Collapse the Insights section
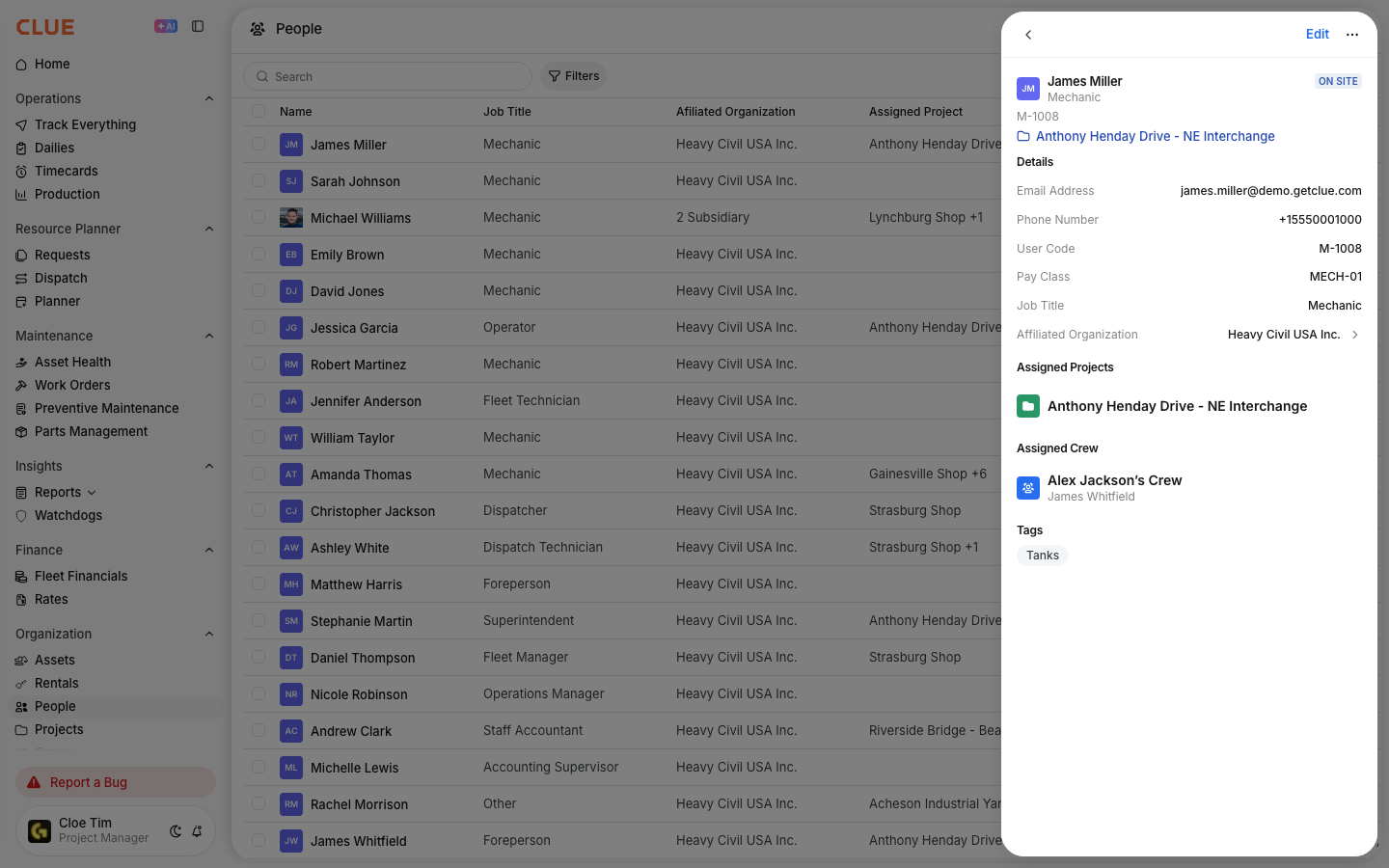This screenshot has width=1389, height=868. [209, 466]
